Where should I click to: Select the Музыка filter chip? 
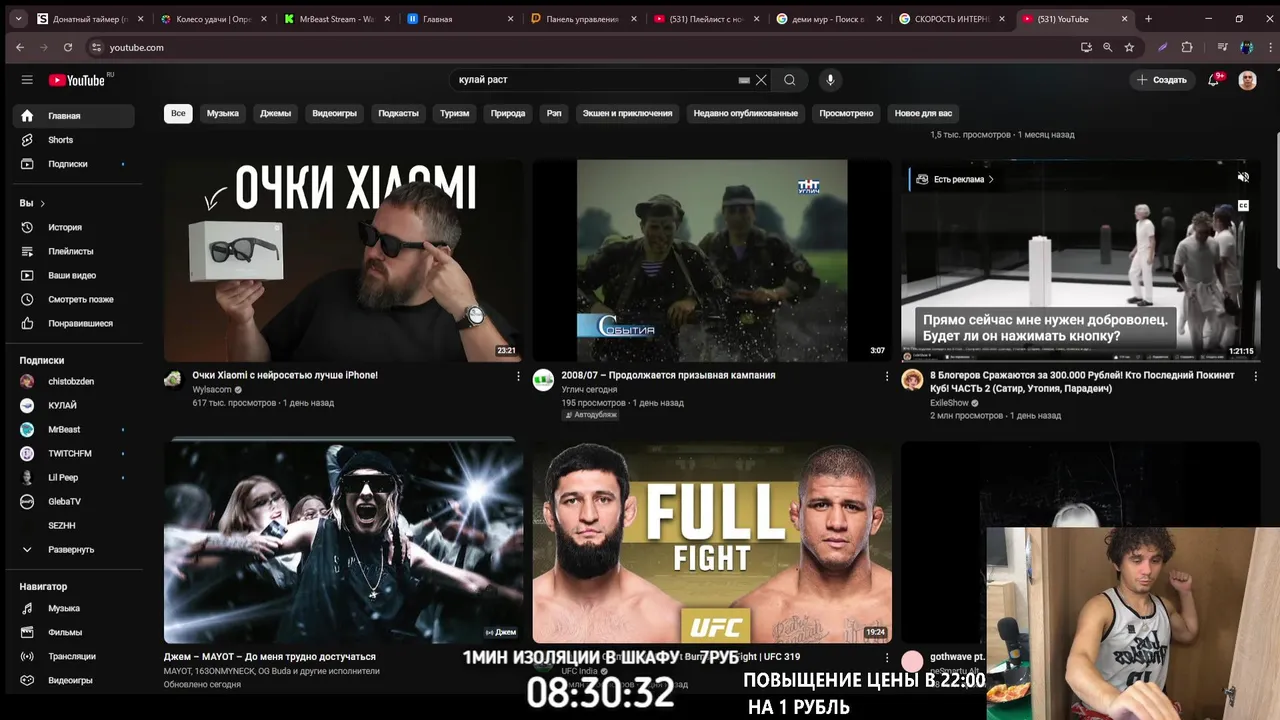[223, 113]
